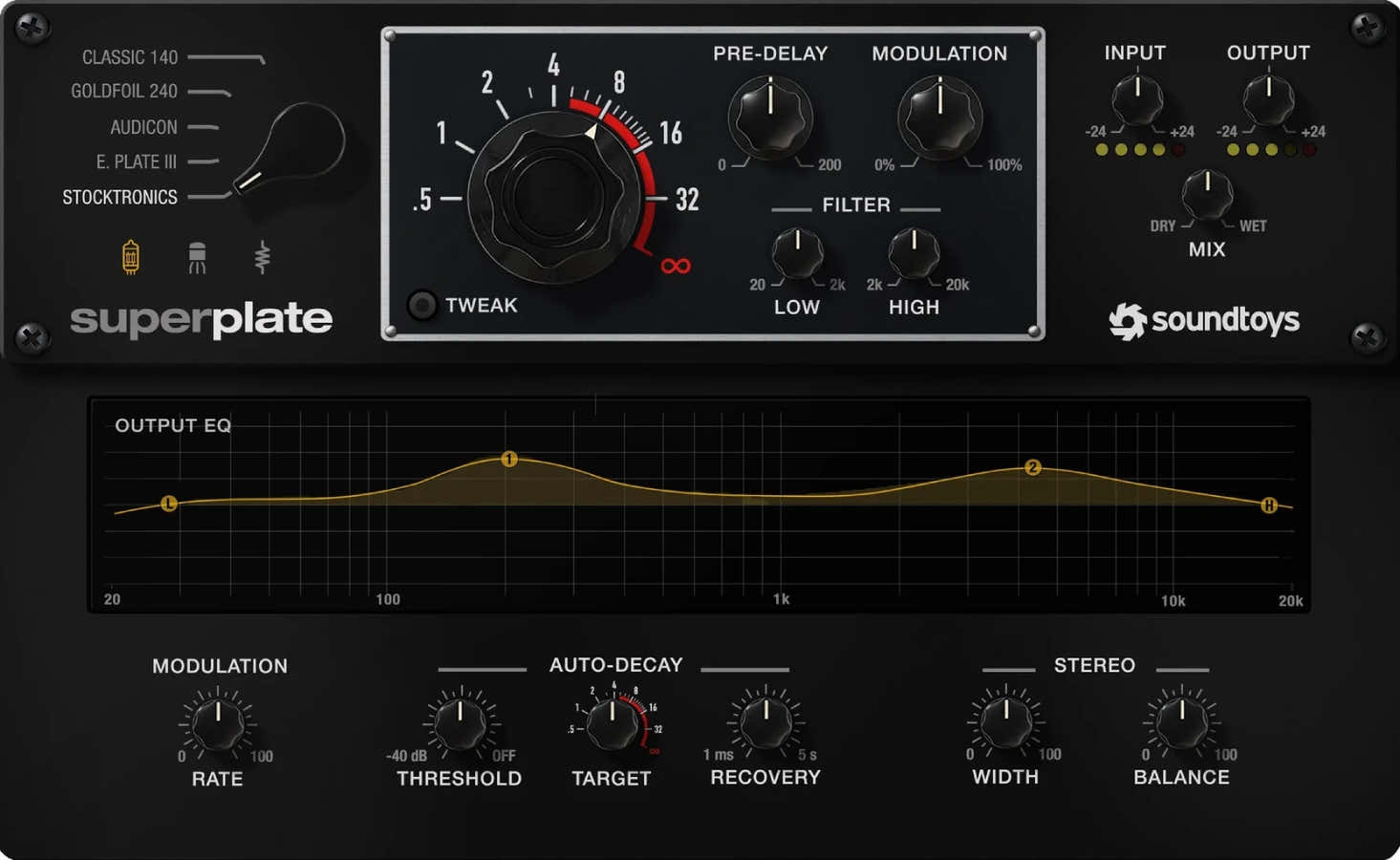The height and width of the screenshot is (860, 1400).
Task: Click the 1k frequency label
Action: click(782, 599)
